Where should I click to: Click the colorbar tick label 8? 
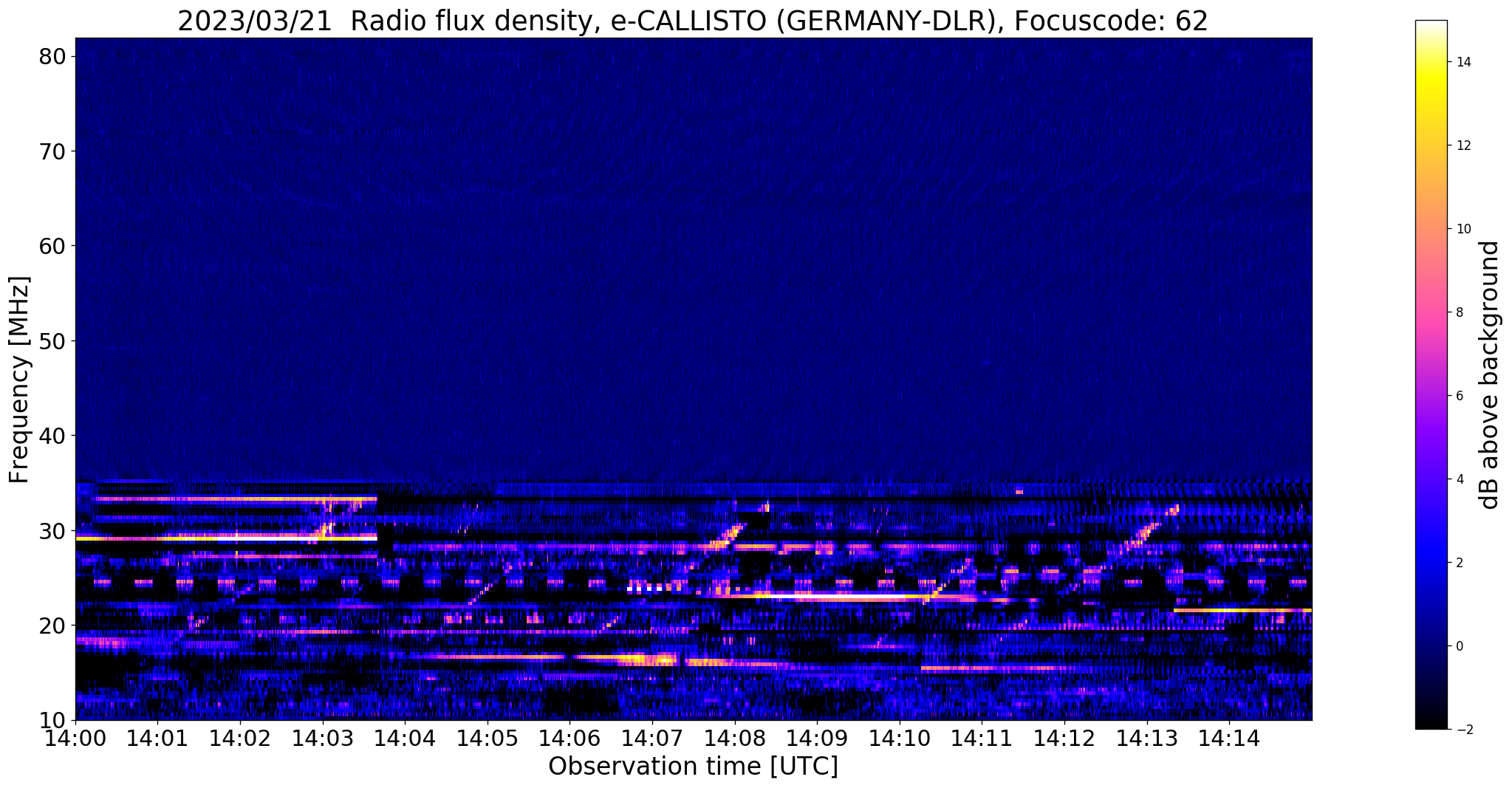1460,312
